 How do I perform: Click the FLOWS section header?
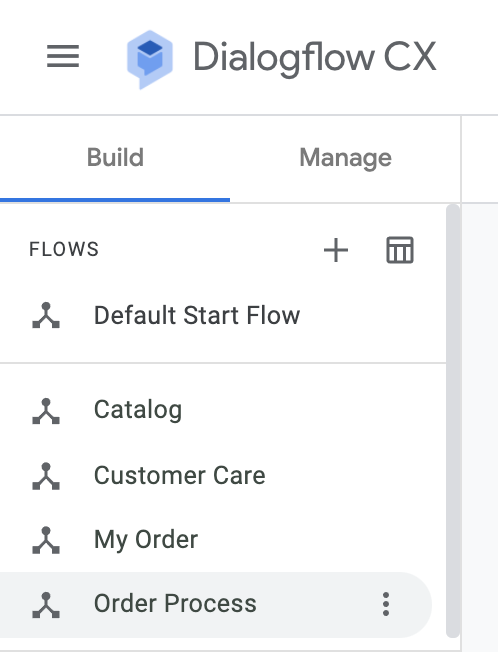coord(64,249)
